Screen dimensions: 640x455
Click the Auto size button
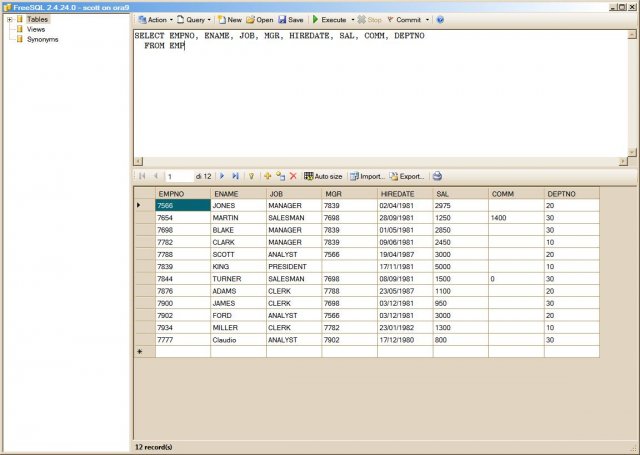(x=323, y=175)
